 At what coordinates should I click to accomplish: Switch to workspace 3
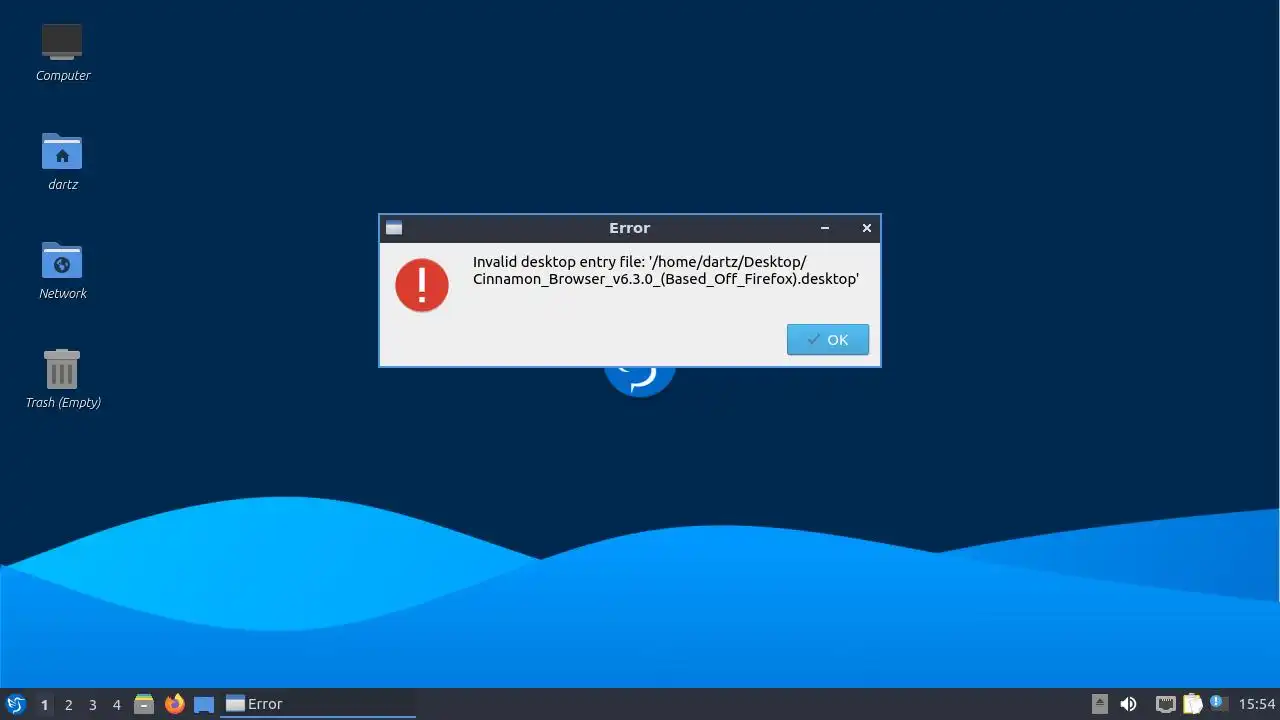point(92,704)
